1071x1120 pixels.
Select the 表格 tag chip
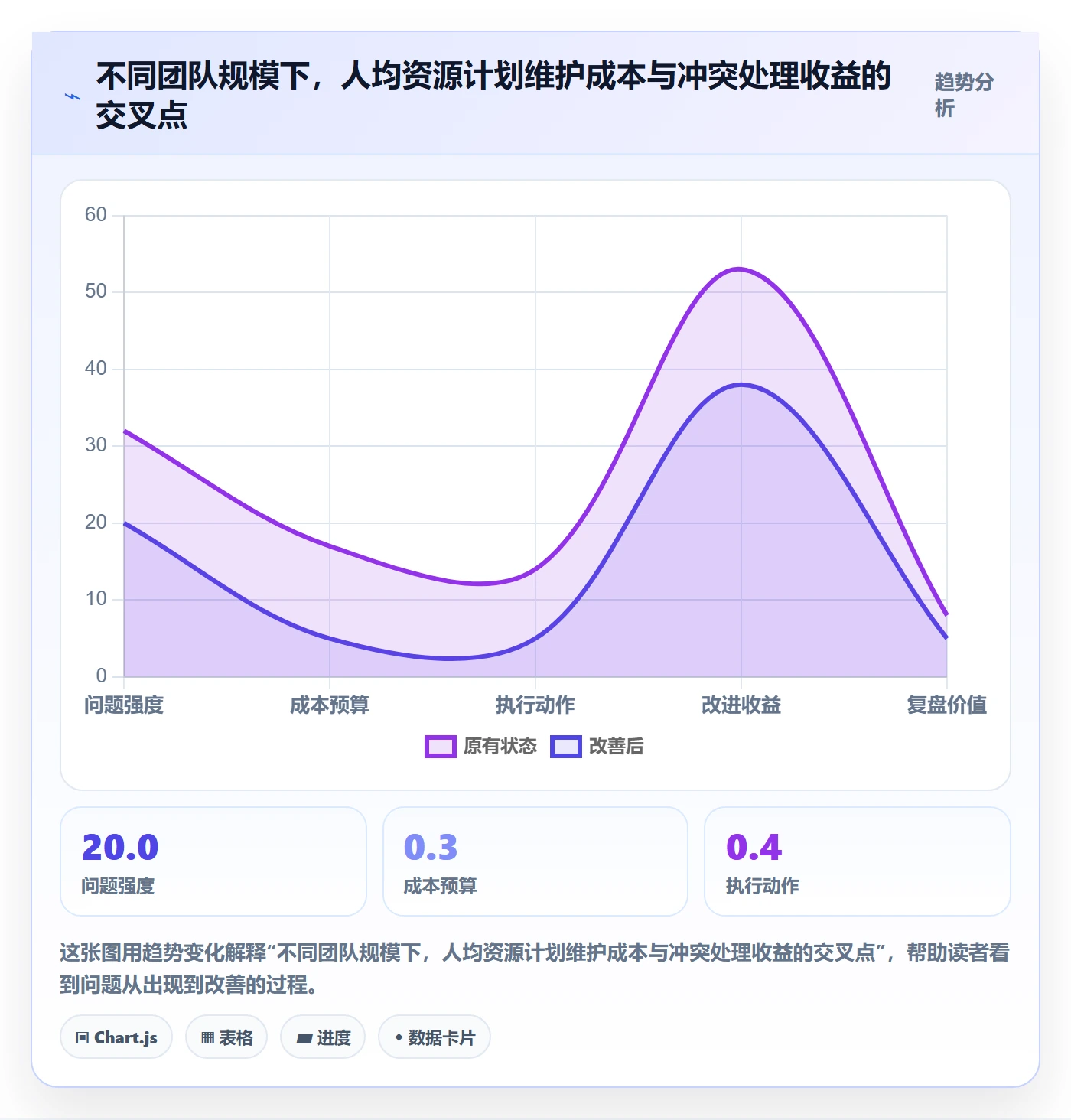pos(226,1037)
